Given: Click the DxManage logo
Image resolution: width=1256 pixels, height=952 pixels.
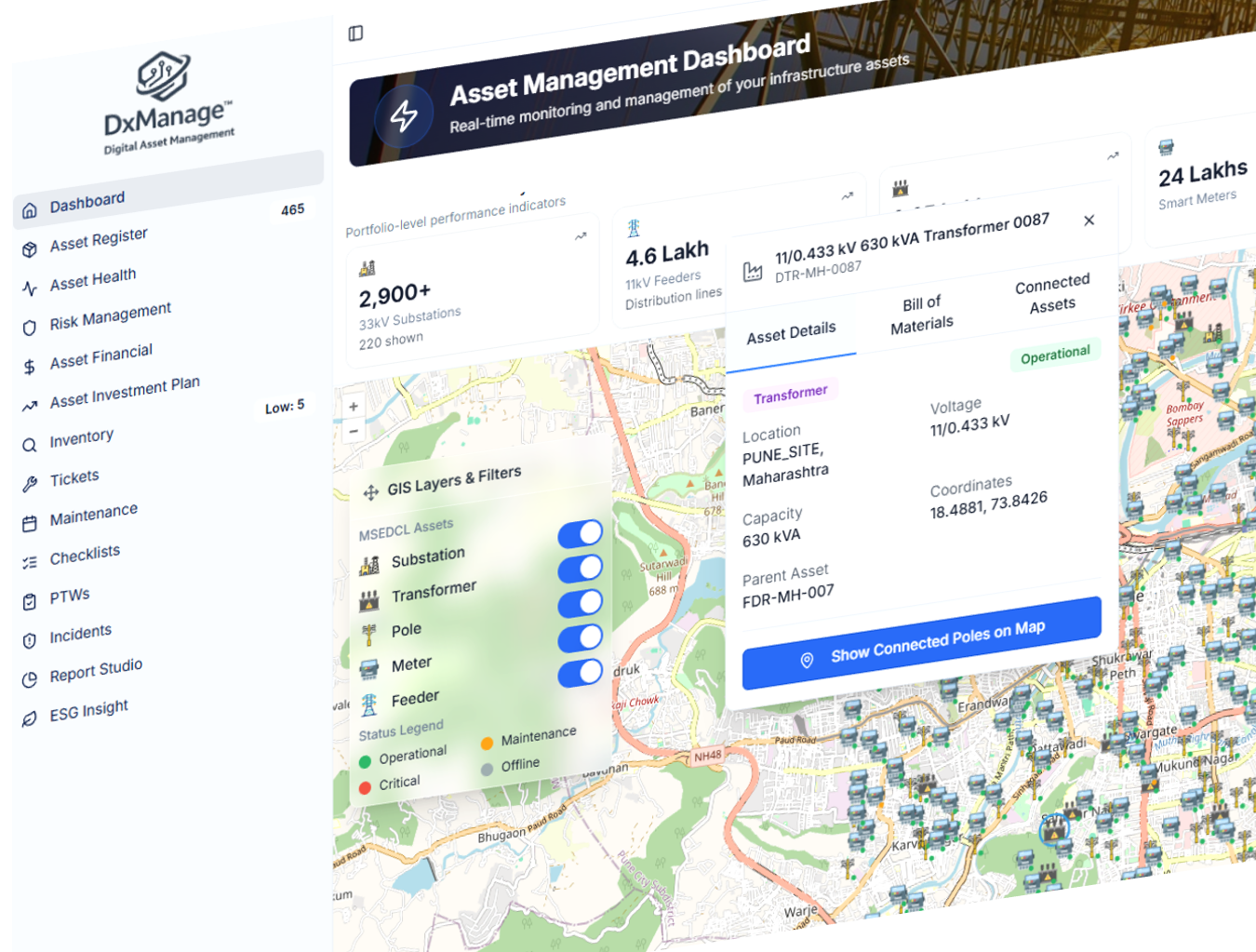Looking at the screenshot, I should (167, 103).
